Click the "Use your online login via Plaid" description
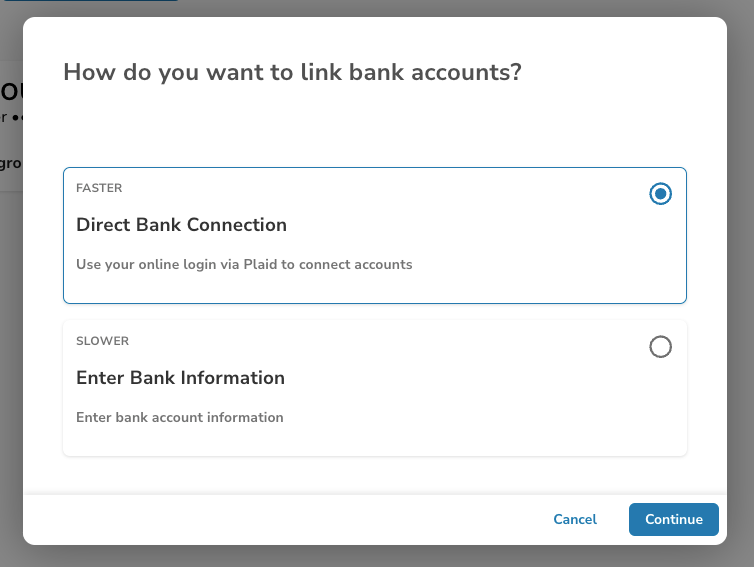 point(244,265)
